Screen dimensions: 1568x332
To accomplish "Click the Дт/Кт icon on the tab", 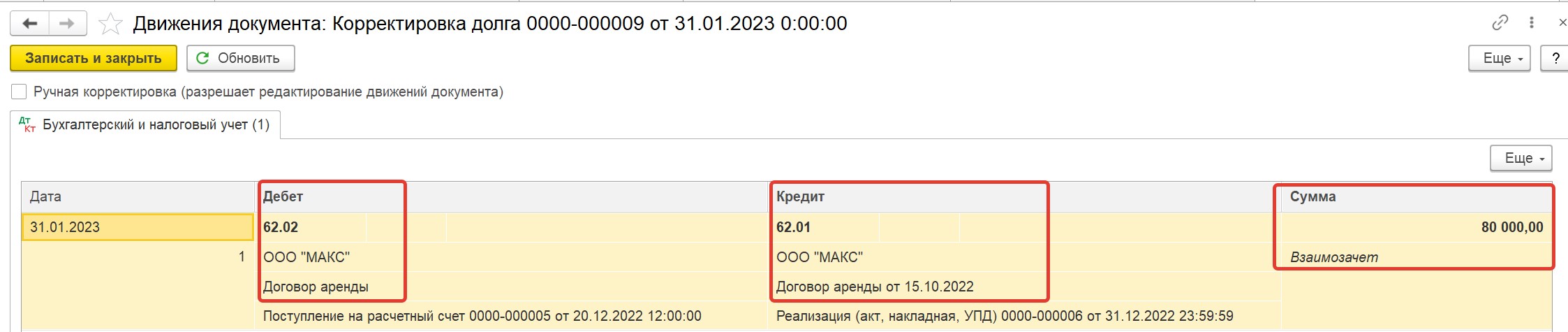I will coord(27,124).
